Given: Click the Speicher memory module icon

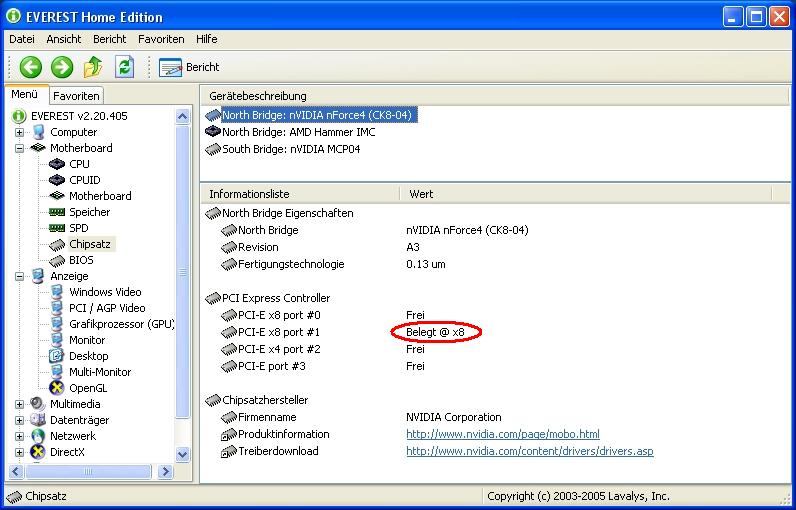Looking at the screenshot, I should point(57,212).
